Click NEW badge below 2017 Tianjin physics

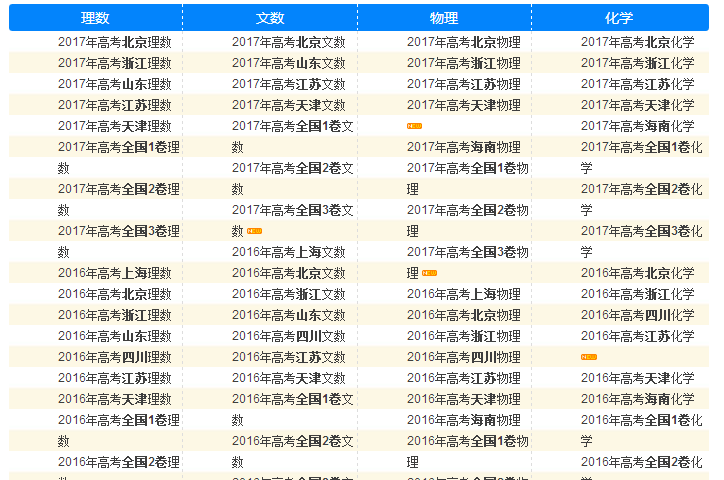coord(414,127)
